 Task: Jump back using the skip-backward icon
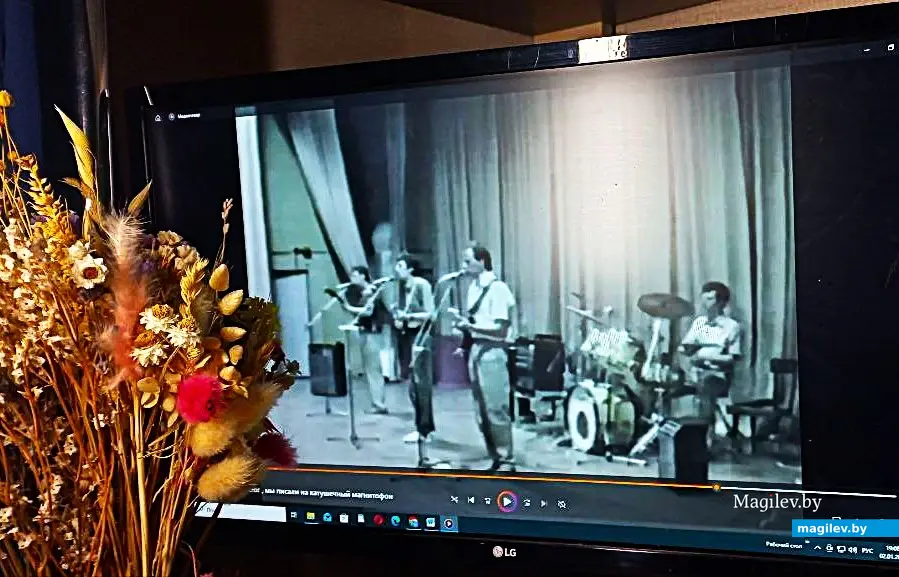[488, 500]
